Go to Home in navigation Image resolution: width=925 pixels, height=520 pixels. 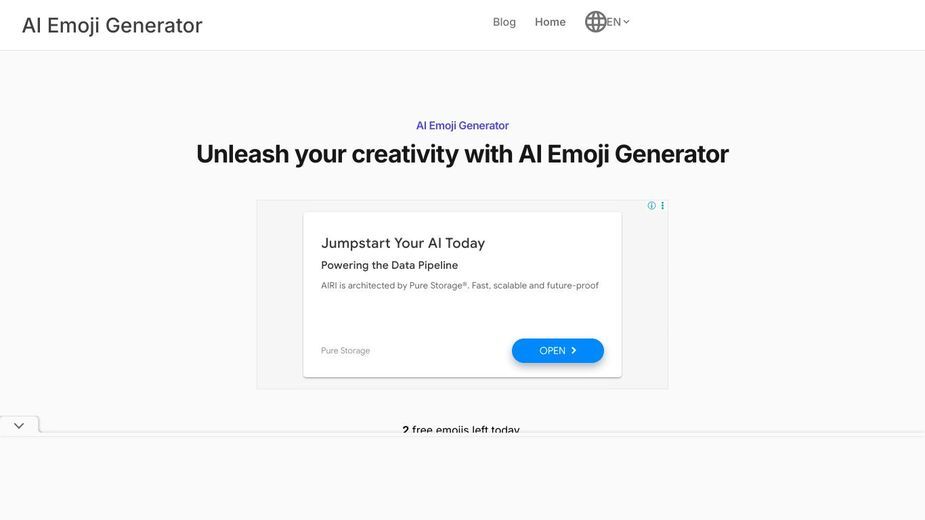550,22
